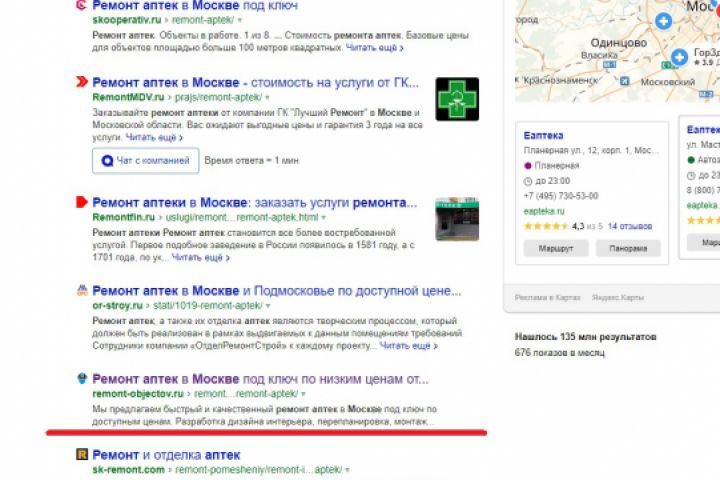This screenshot has width=720, height=480.
Task: Click 'Яндекс.Карты' footer link
Action: [x=618, y=298]
